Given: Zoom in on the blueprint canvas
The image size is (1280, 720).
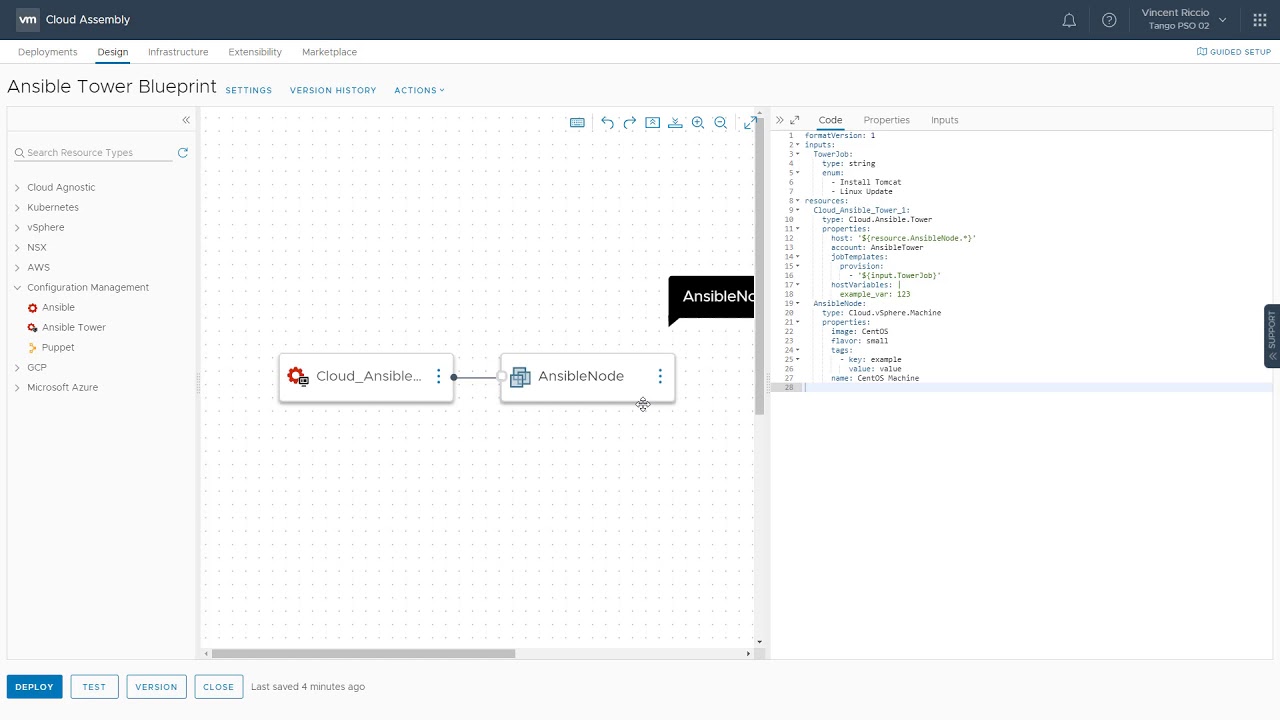Looking at the screenshot, I should click(698, 123).
